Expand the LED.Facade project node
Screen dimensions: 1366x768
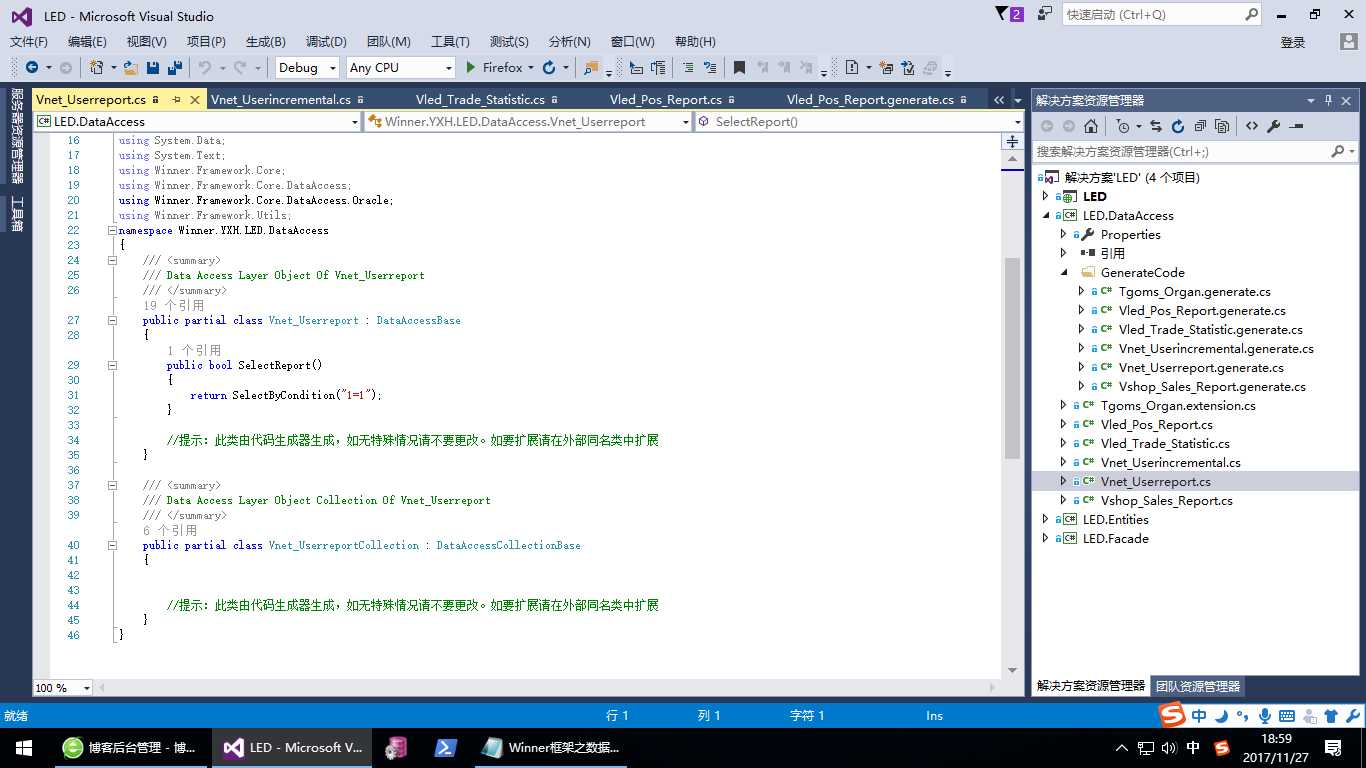point(1046,538)
